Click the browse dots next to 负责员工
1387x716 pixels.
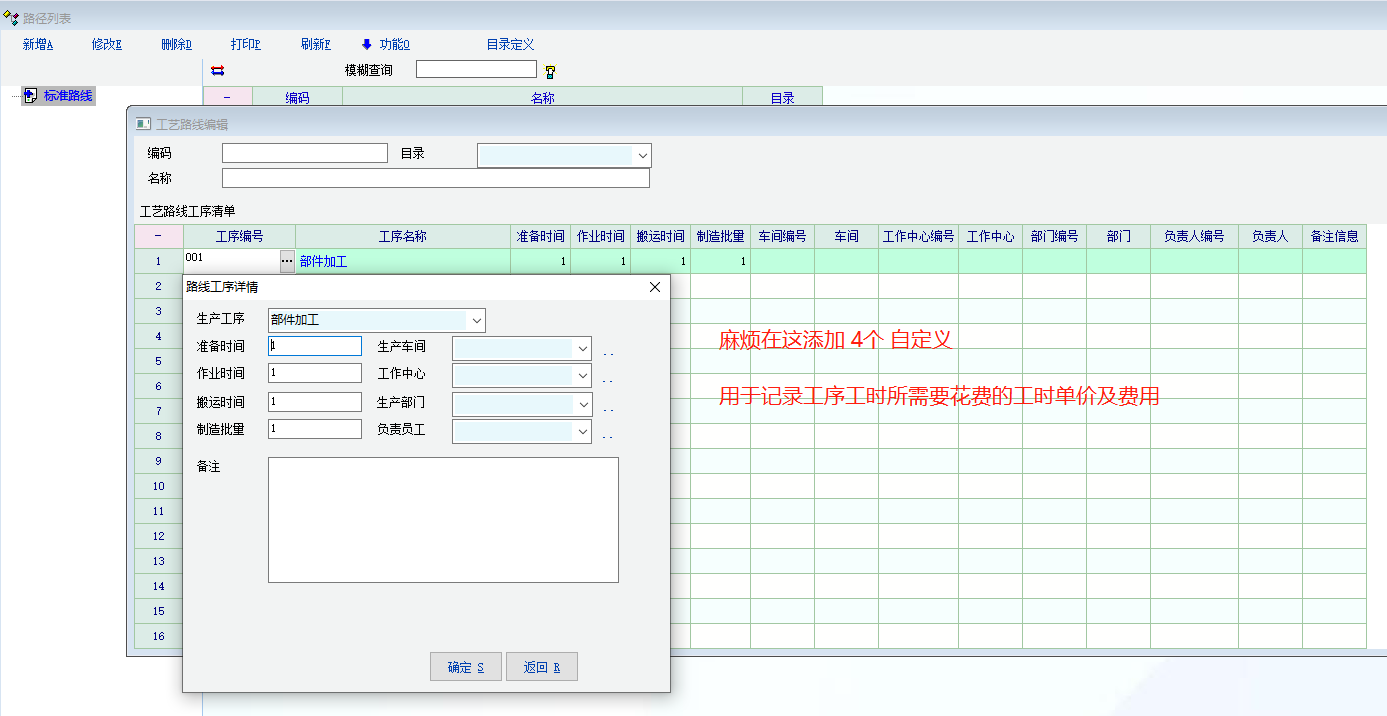(607, 437)
